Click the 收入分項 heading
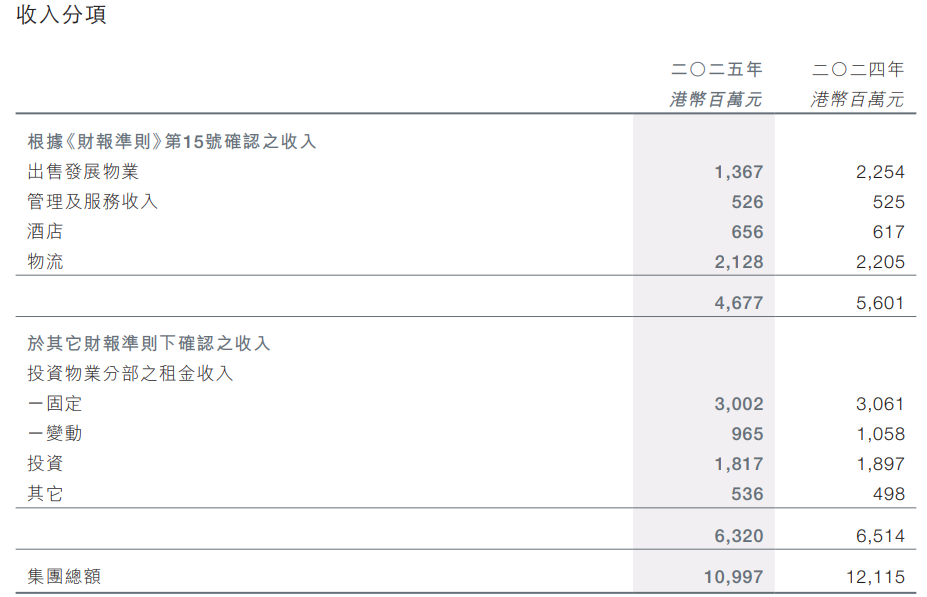The image size is (927, 597). pos(61,14)
